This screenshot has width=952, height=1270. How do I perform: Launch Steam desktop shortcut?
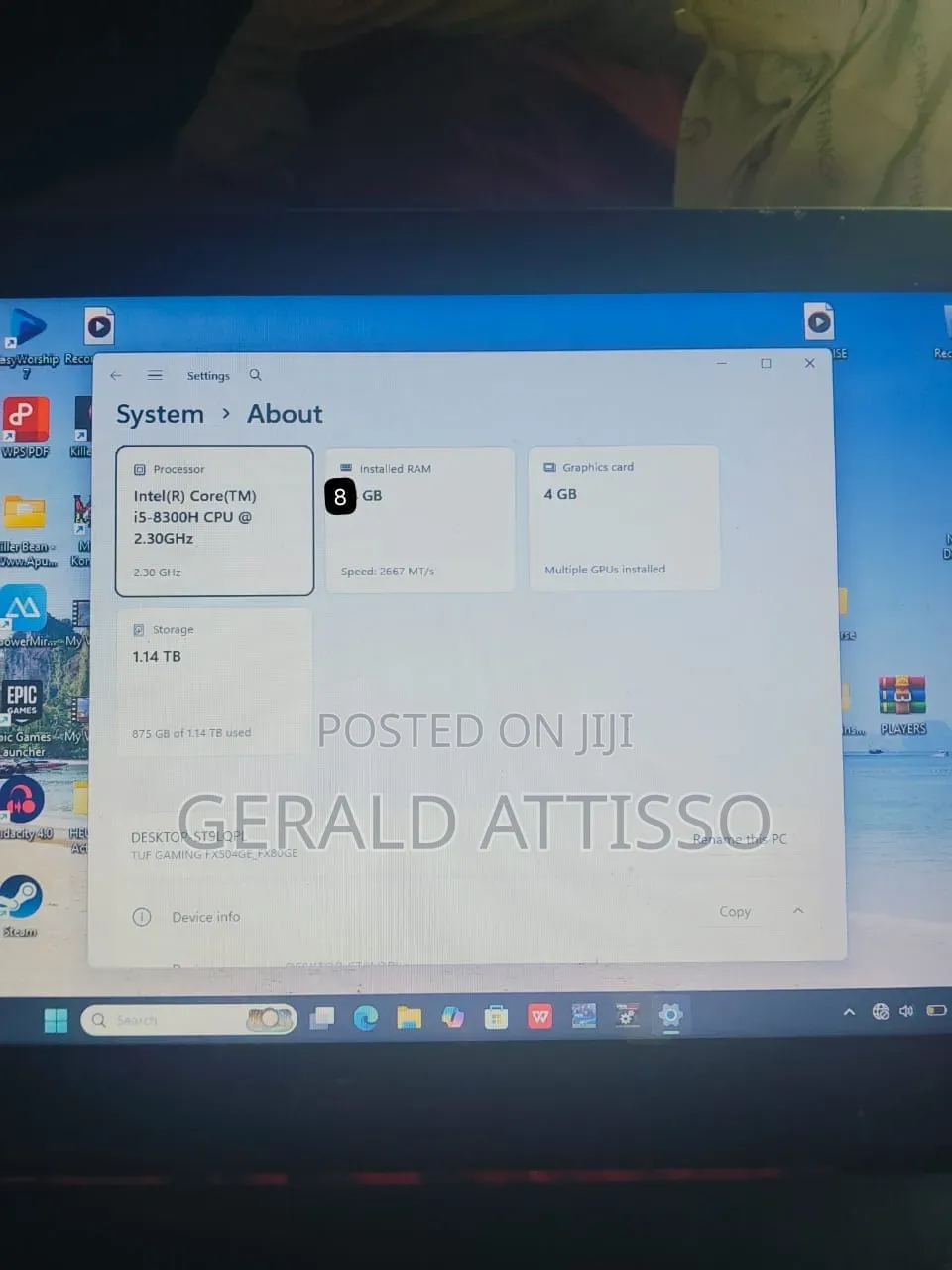[21, 905]
